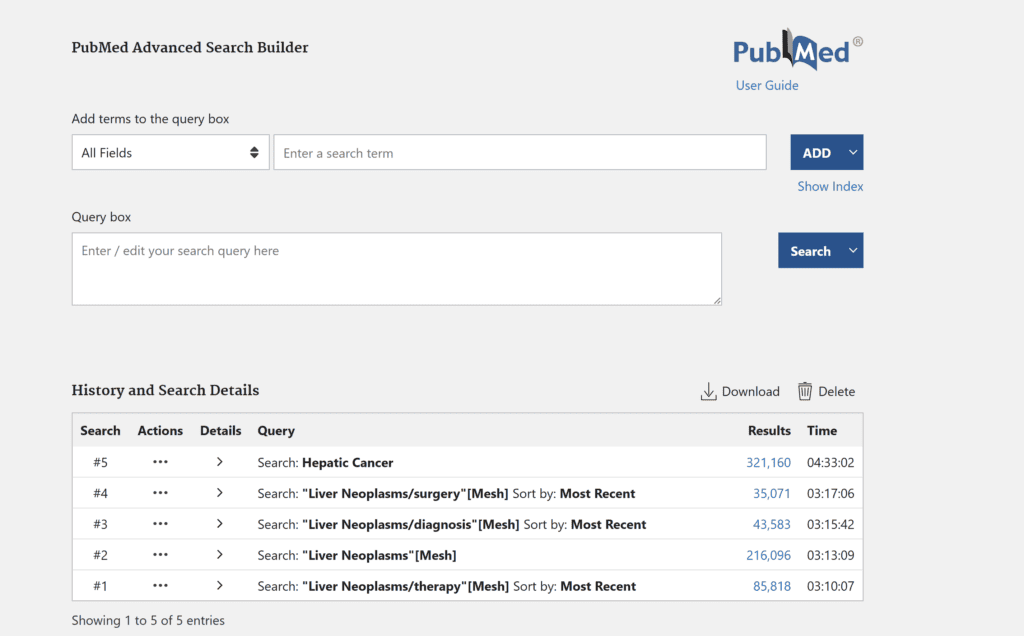Open the Search button dropdown arrow
The width and height of the screenshot is (1024, 636).
(853, 250)
